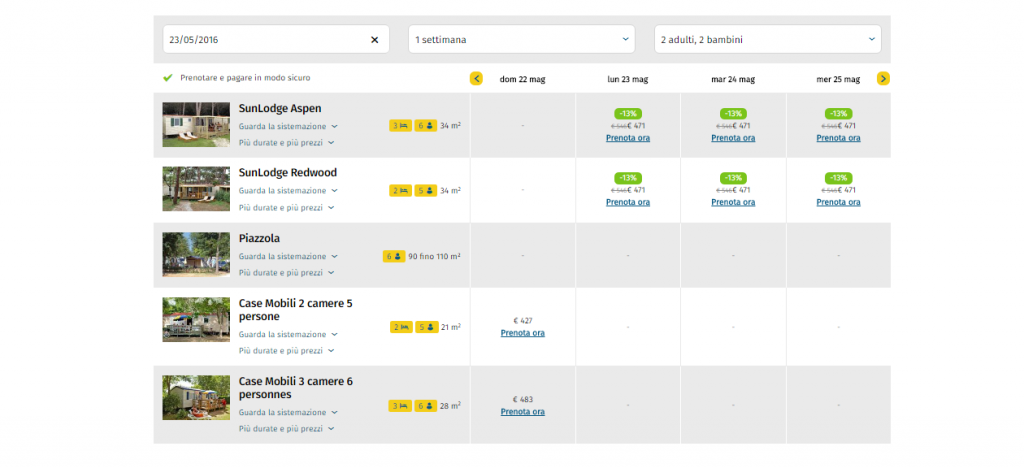Expand Guarda la sistemazione for SunLodge Redwood
The image size is (1024, 468).
(x=288, y=191)
